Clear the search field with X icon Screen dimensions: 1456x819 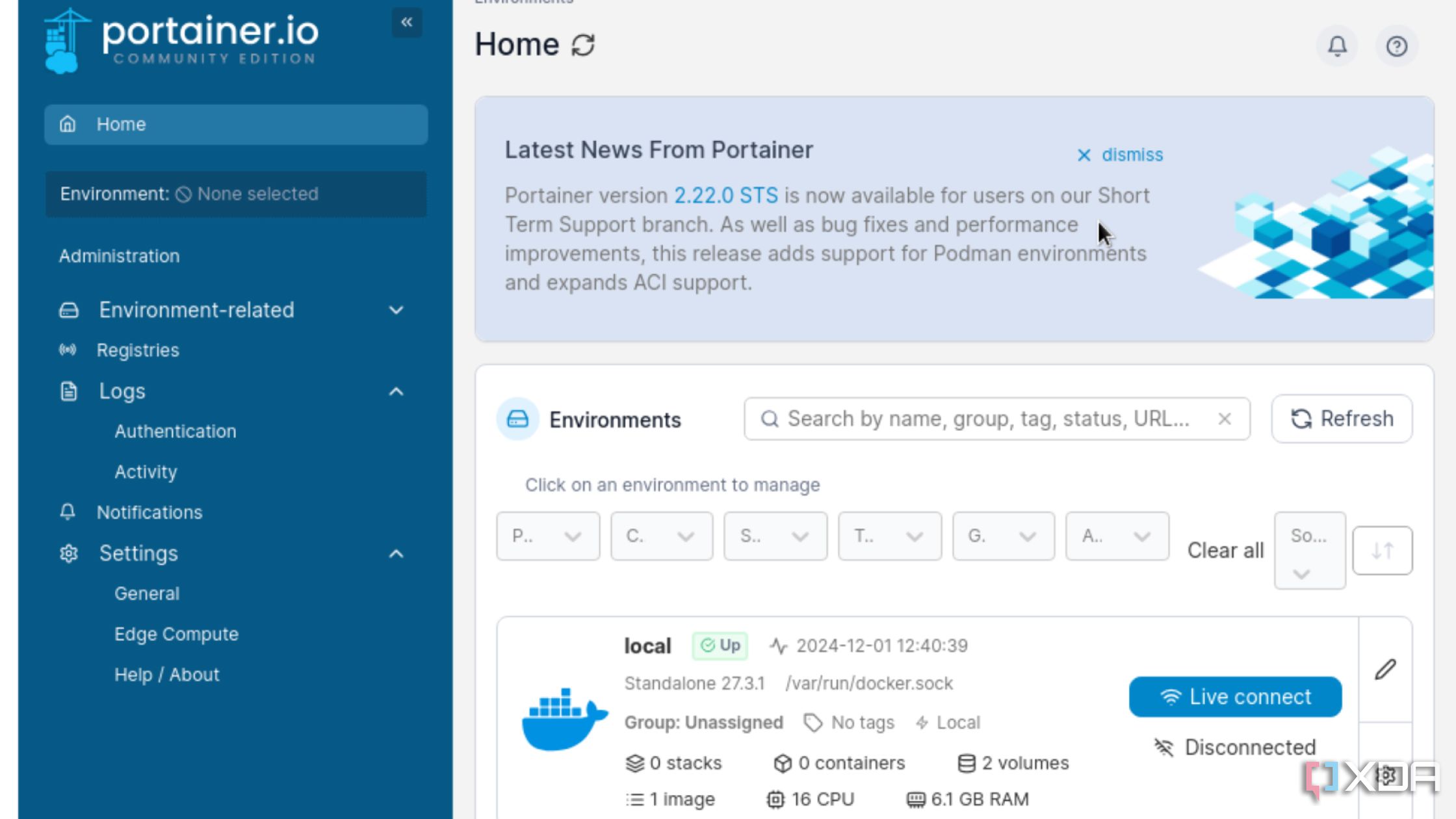1225,419
